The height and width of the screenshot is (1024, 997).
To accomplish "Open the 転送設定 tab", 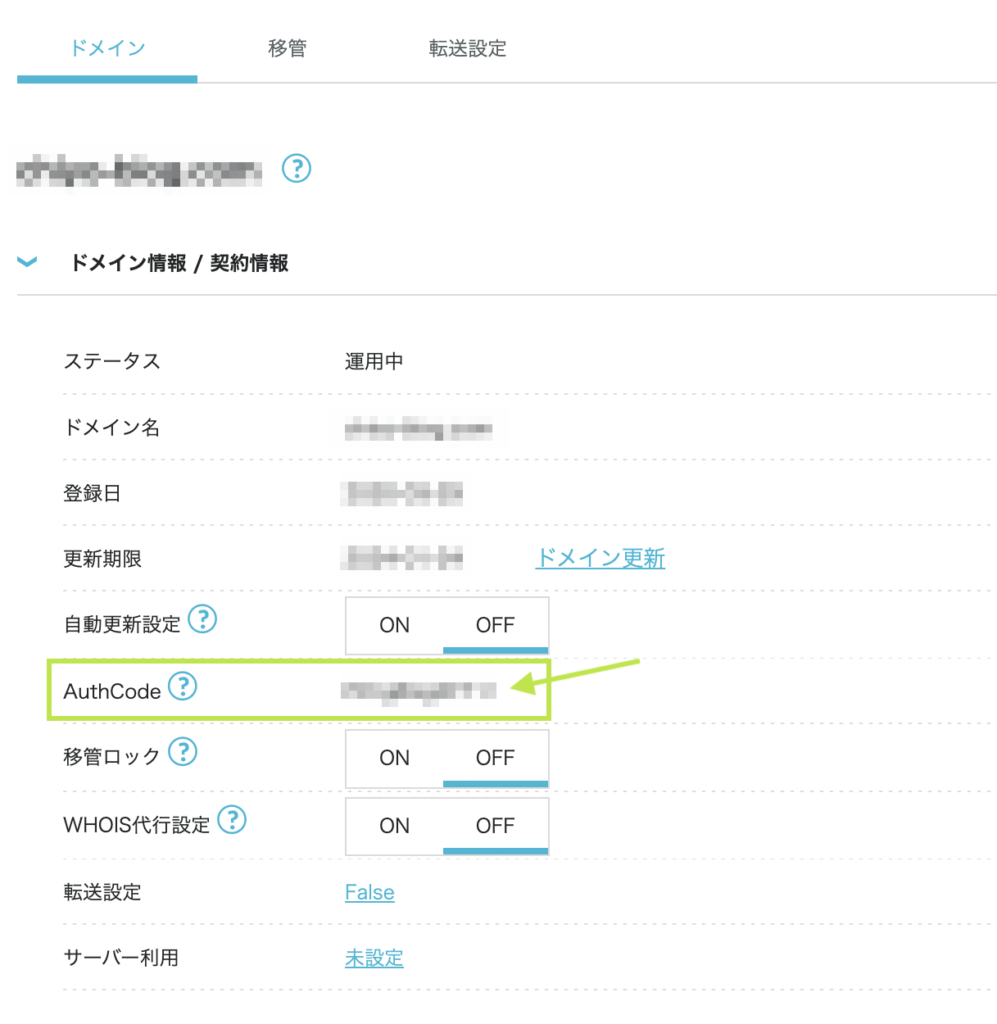I will pos(468,47).
